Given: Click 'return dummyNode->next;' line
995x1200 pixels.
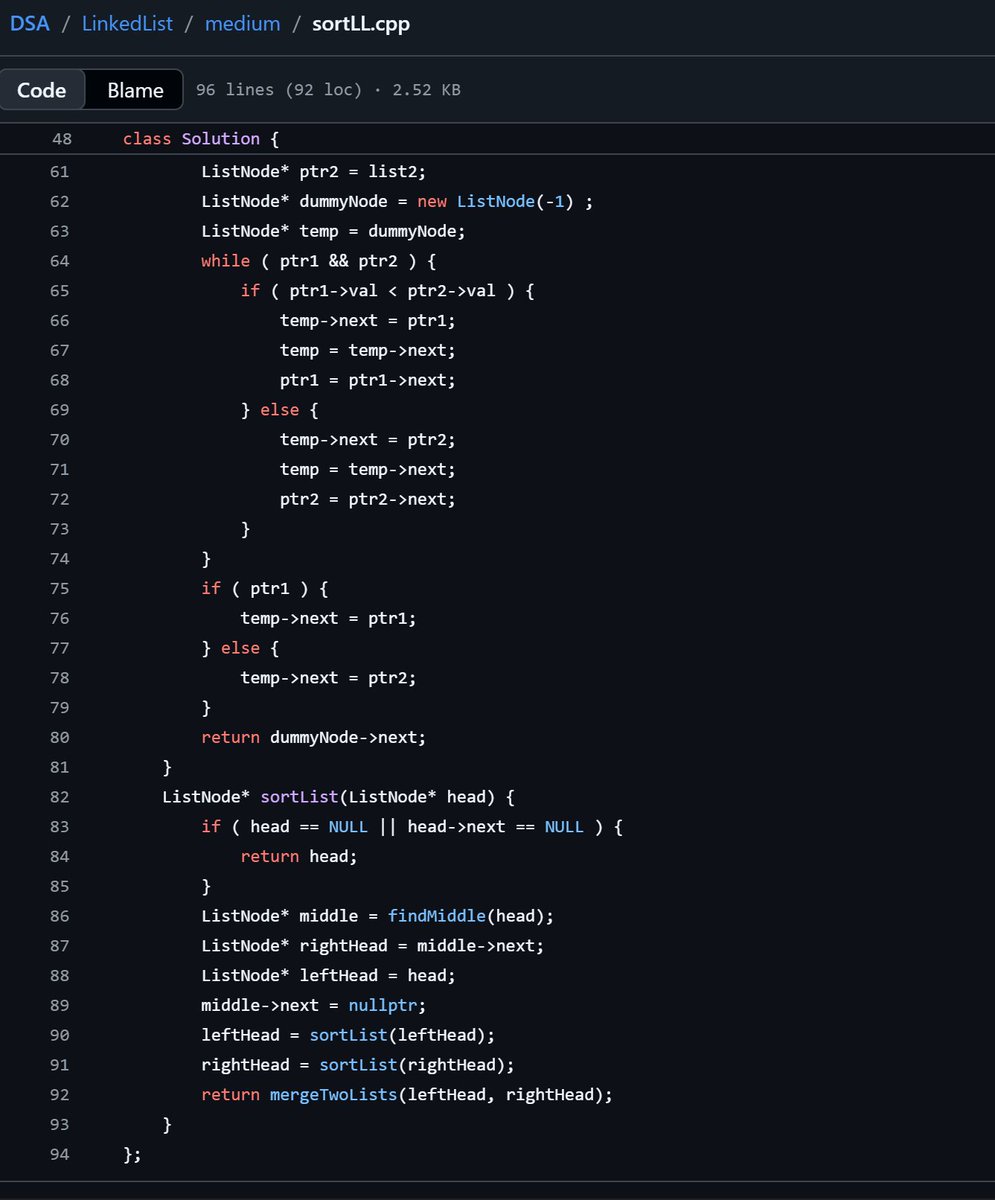Looking at the screenshot, I should click(314, 737).
